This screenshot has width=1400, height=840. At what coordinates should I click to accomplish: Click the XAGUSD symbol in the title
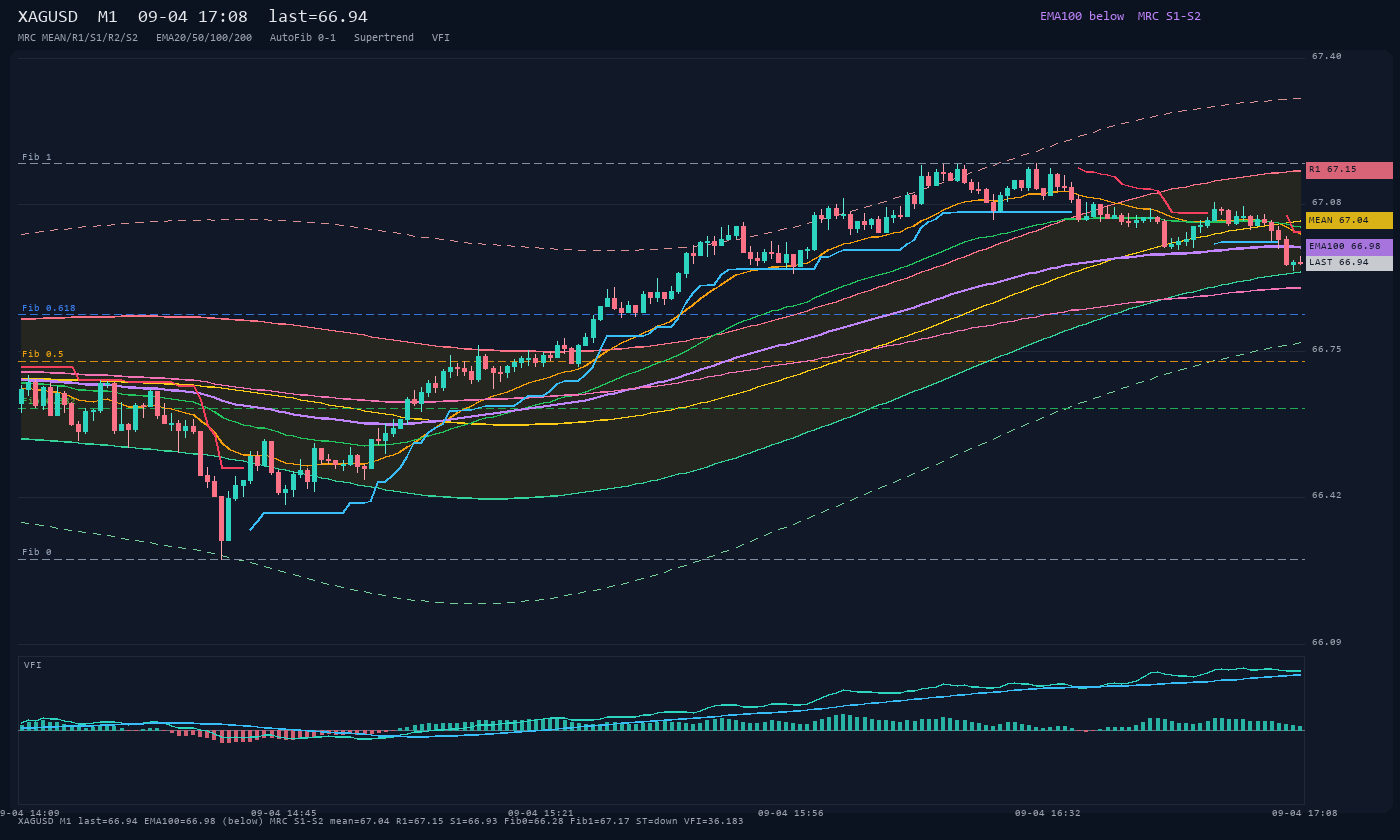pyautogui.click(x=49, y=17)
